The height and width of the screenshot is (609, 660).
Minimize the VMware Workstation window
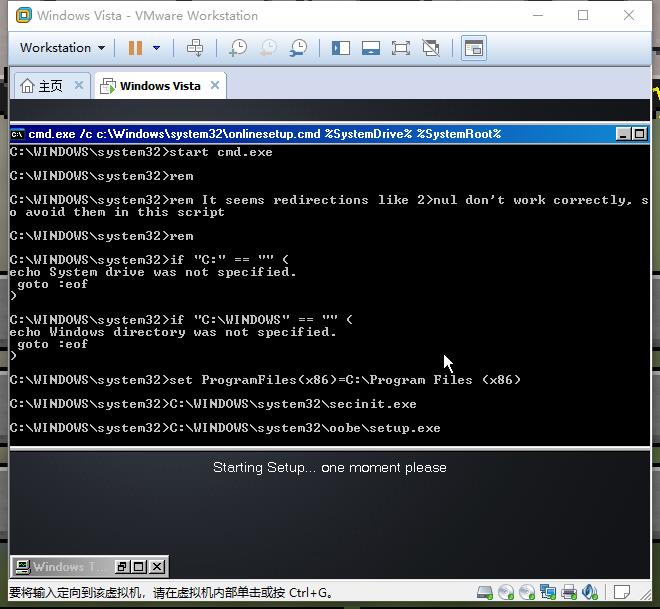coord(538,16)
